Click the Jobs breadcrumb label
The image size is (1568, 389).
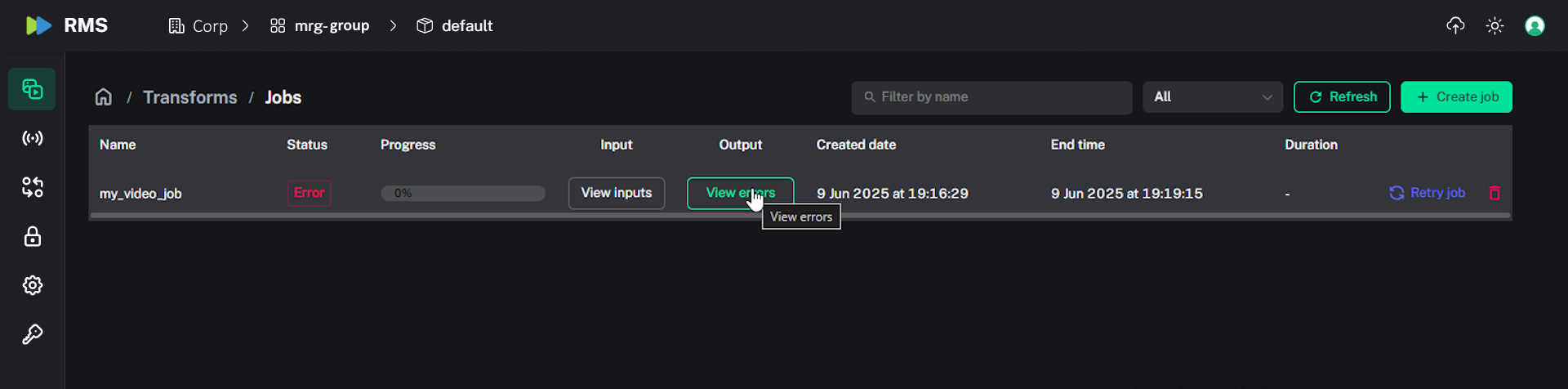[283, 97]
